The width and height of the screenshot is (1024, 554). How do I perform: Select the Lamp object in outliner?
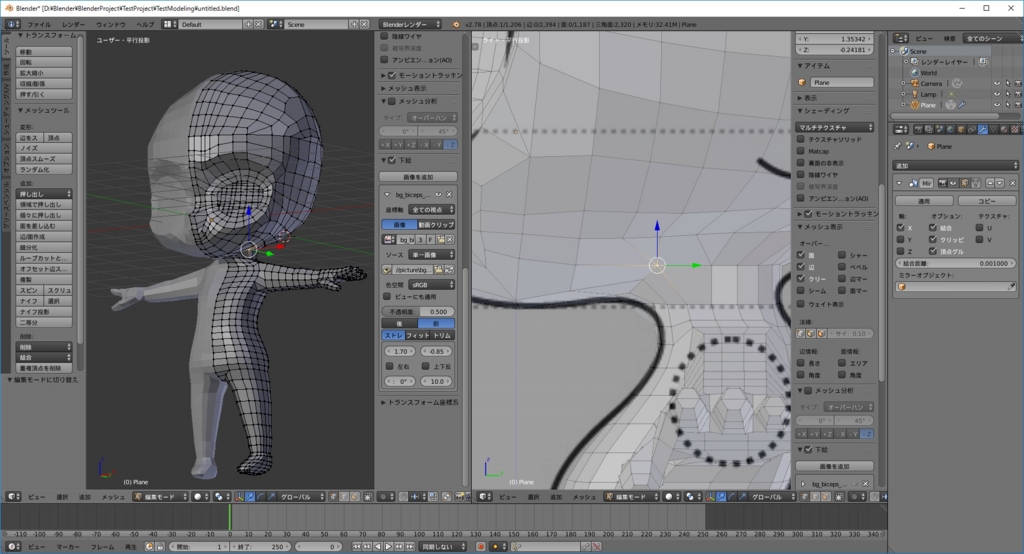coord(927,94)
